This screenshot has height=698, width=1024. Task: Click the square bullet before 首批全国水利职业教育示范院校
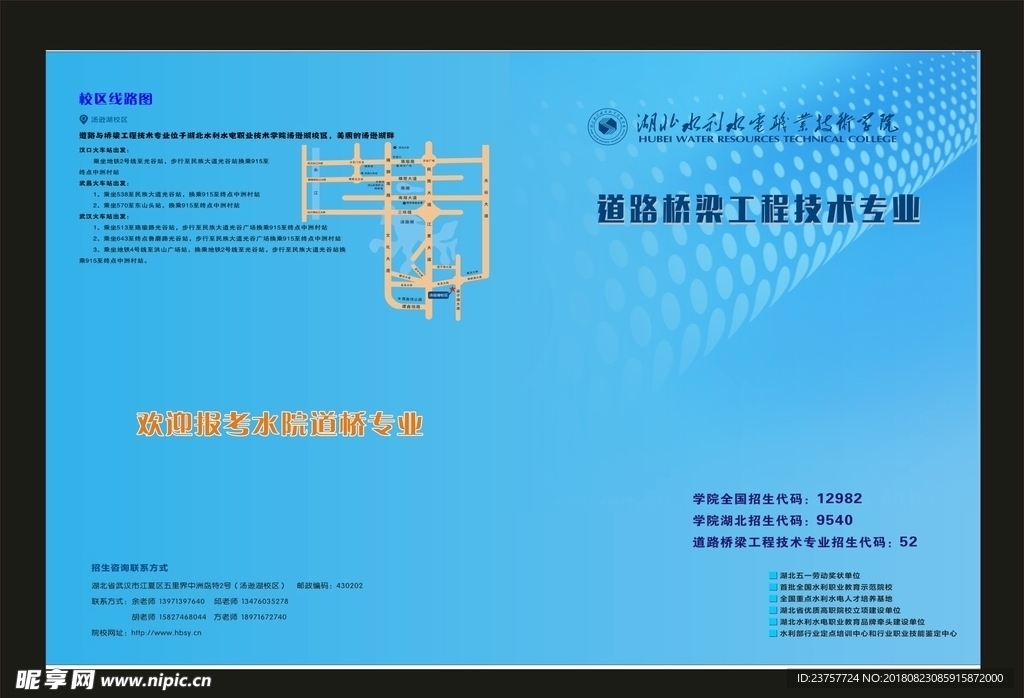773,587
